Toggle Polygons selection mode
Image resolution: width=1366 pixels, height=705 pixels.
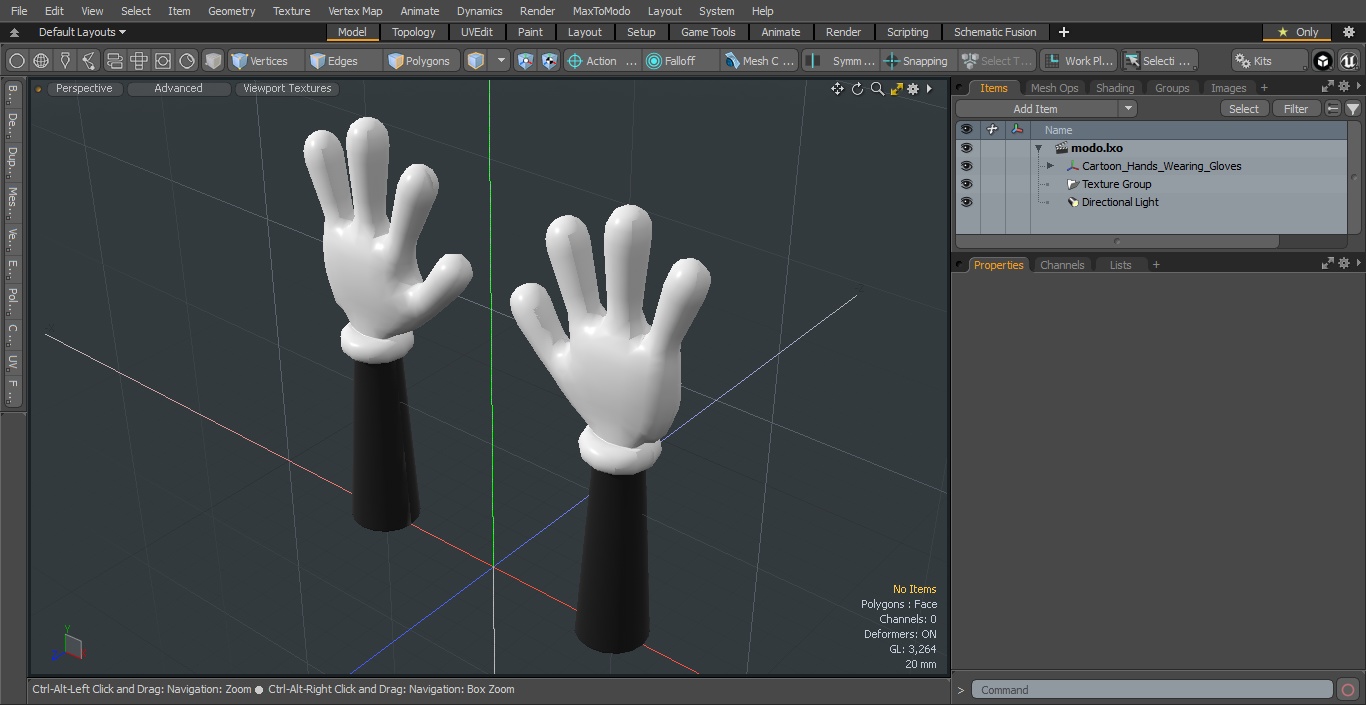click(421, 61)
